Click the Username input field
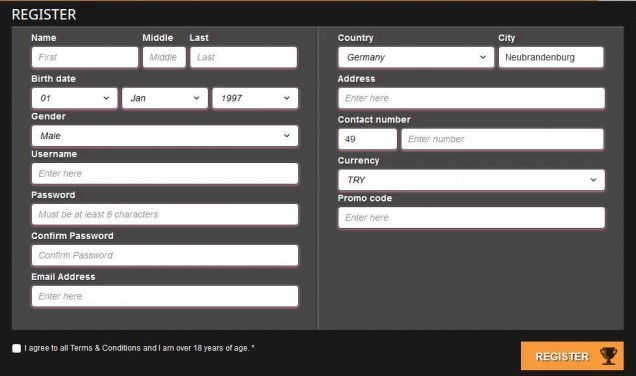636x376 pixels. pos(165,174)
